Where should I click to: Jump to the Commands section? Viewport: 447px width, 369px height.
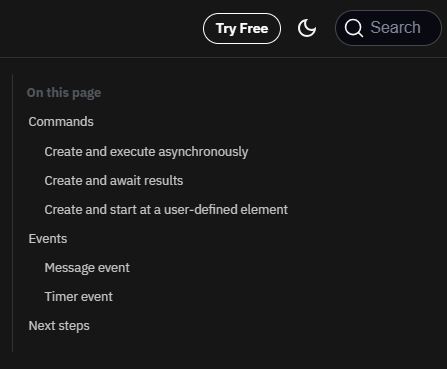click(x=61, y=122)
